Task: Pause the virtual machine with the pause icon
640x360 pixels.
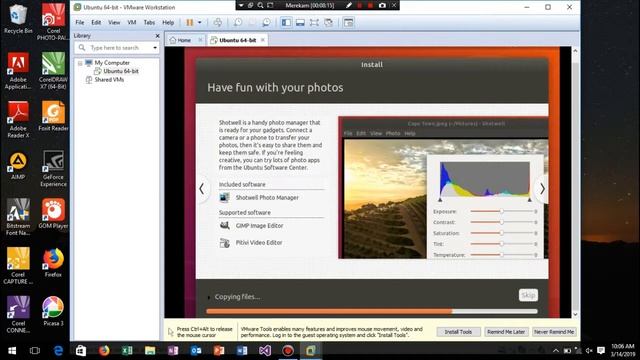Action: (189, 22)
